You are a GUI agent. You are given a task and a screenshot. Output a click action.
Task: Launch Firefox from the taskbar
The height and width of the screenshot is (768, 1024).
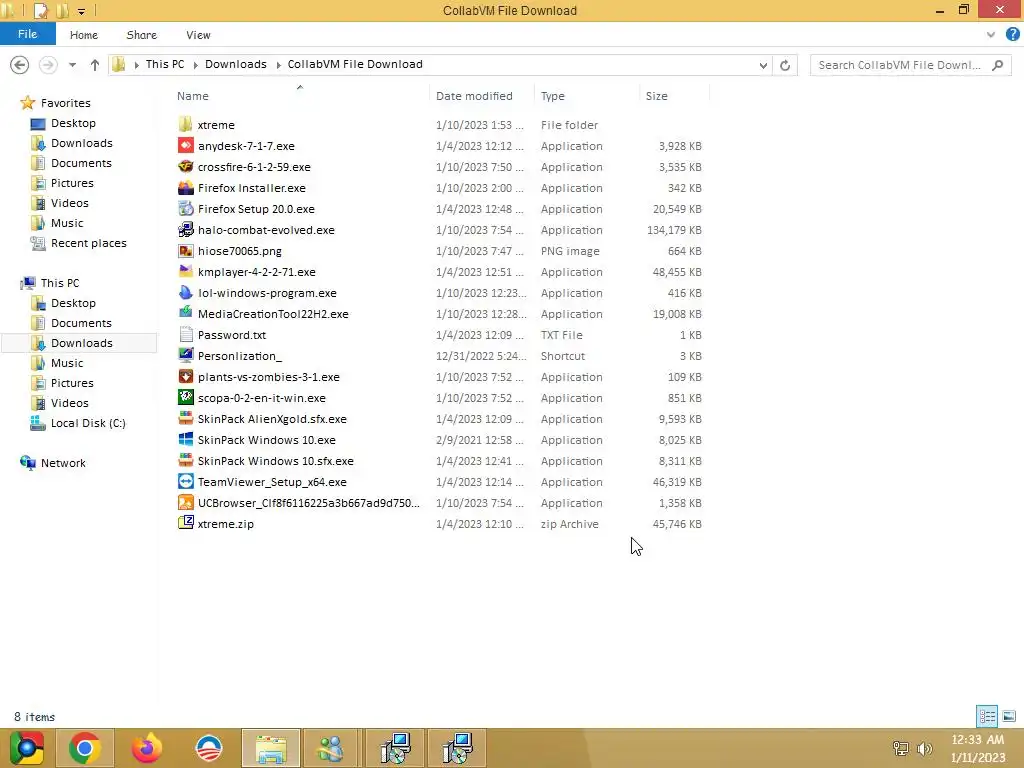pos(146,748)
